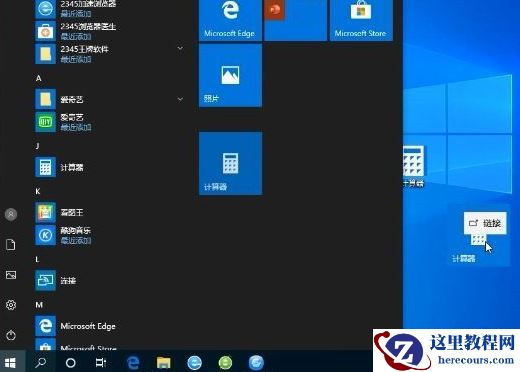Click the Power button in the Start rail
Image resolution: width=520 pixels, height=372 pixels.
tap(11, 335)
